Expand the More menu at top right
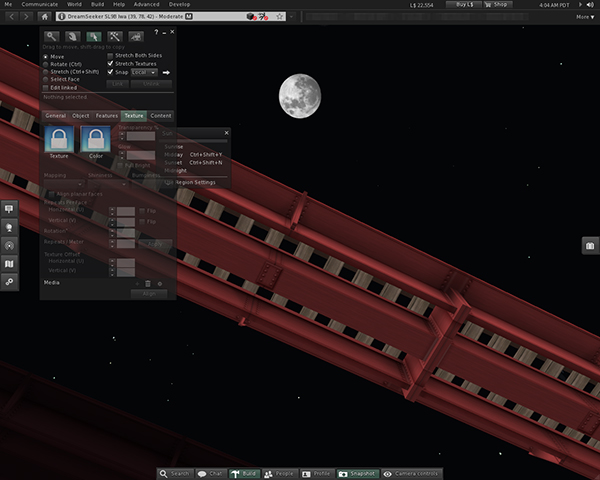The image size is (600, 480). click(585, 17)
